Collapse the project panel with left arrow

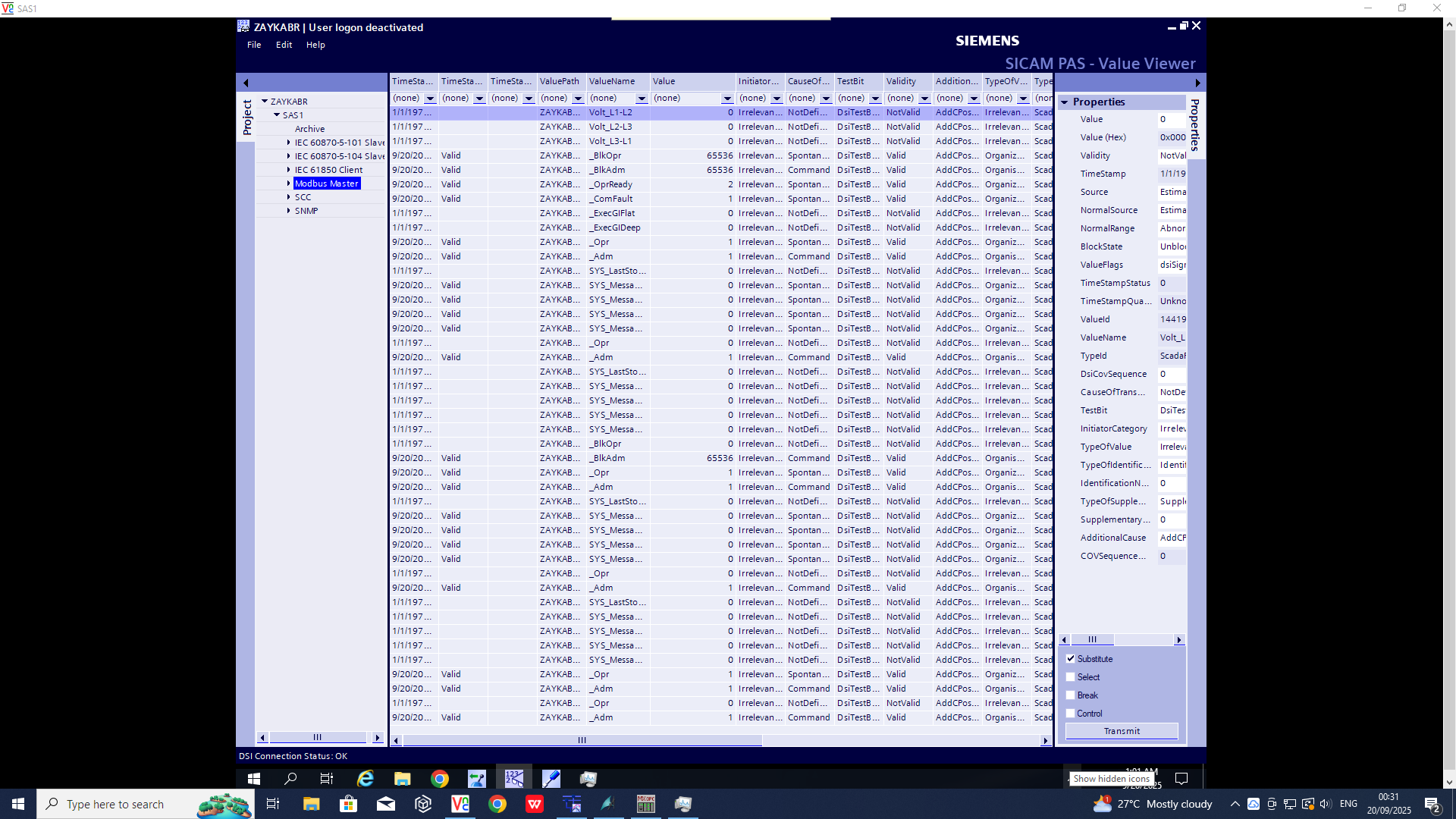coord(246,83)
